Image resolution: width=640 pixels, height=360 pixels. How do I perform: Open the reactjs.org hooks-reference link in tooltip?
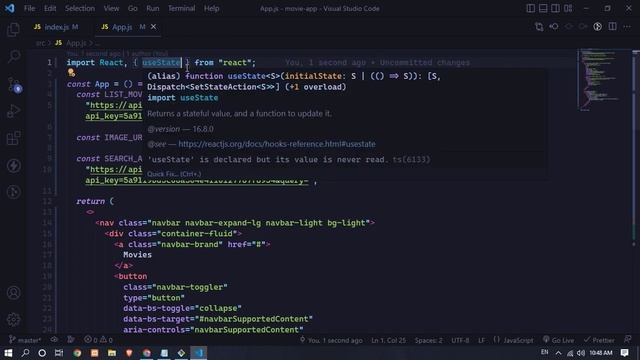click(x=277, y=144)
